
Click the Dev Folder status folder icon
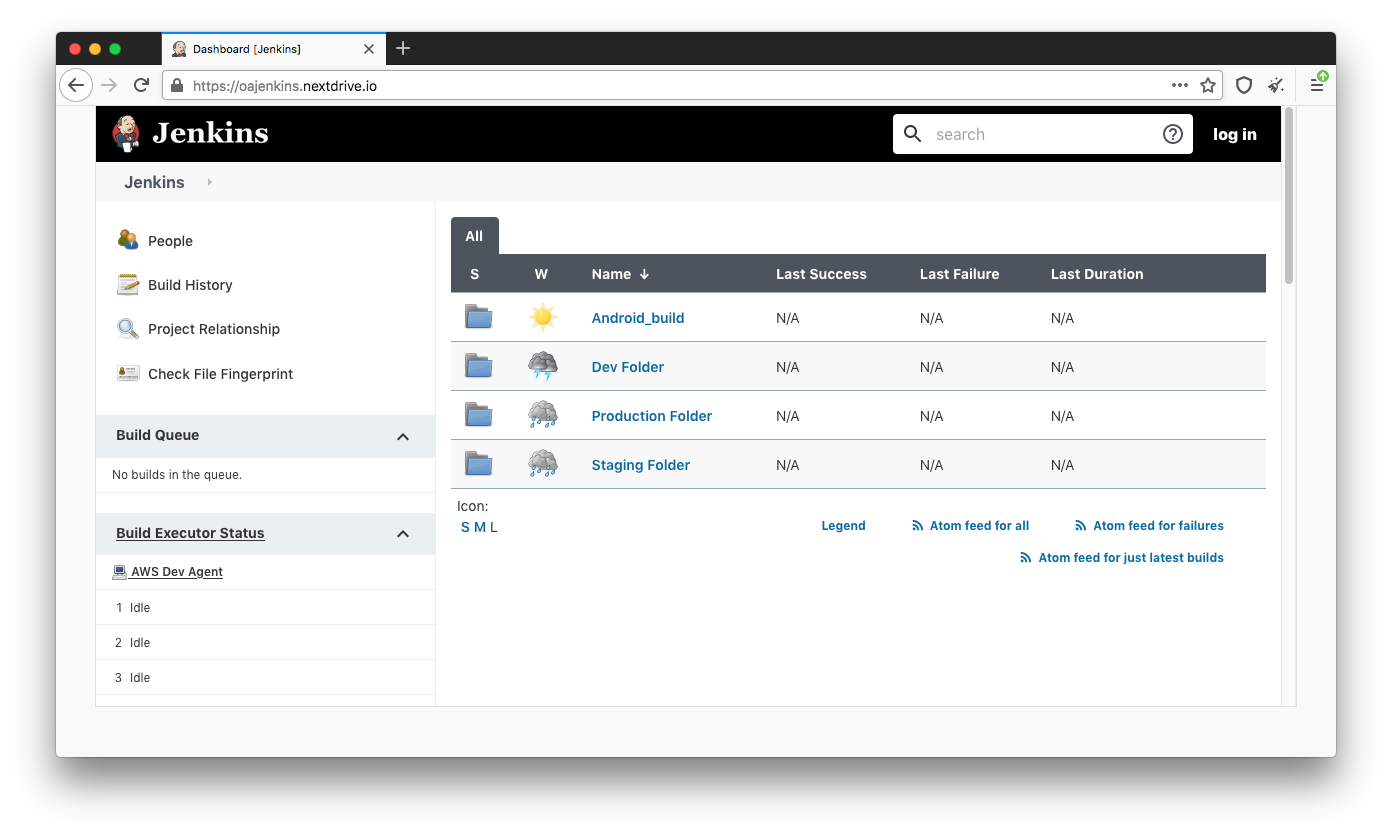click(479, 366)
